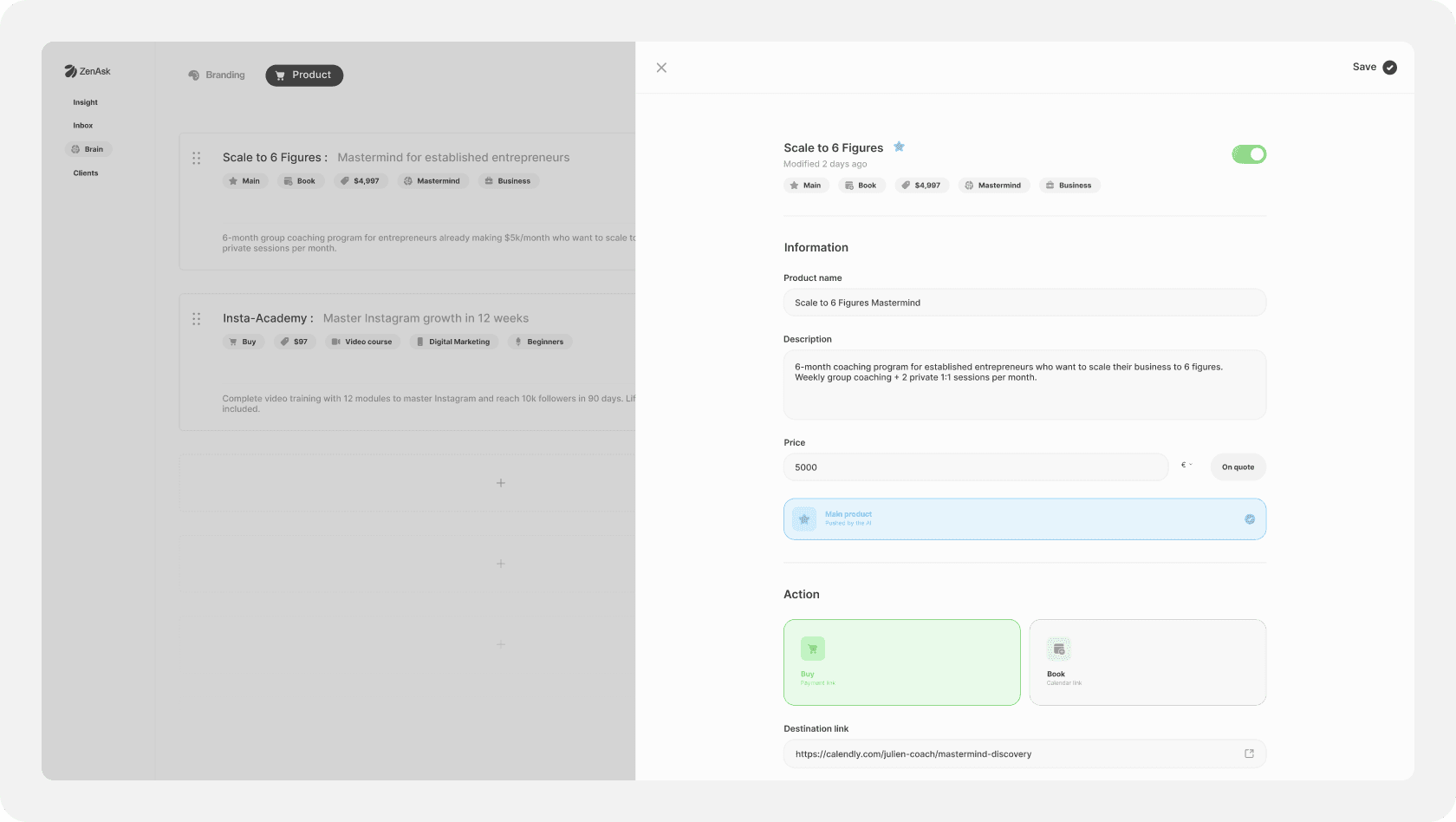The width and height of the screenshot is (1456, 822).
Task: Open the Inbox menu item
Action: point(83,126)
